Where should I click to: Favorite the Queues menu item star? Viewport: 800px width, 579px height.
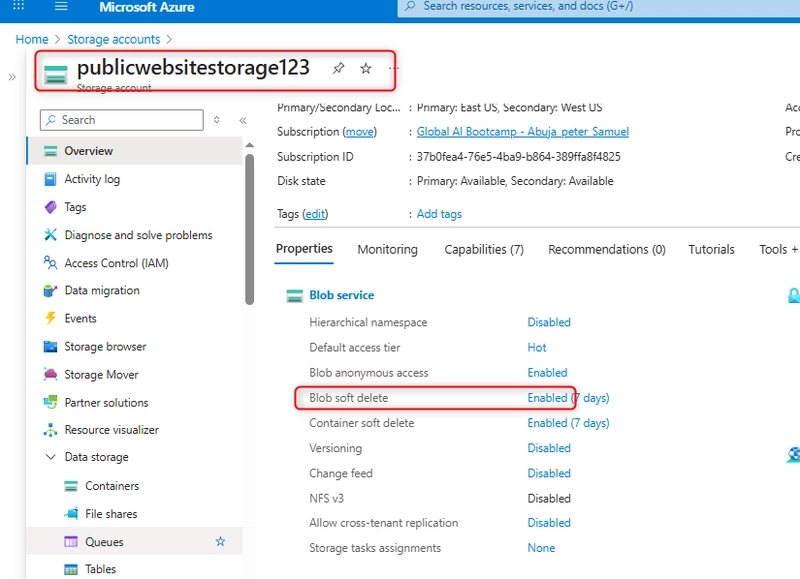pyautogui.click(x=220, y=541)
